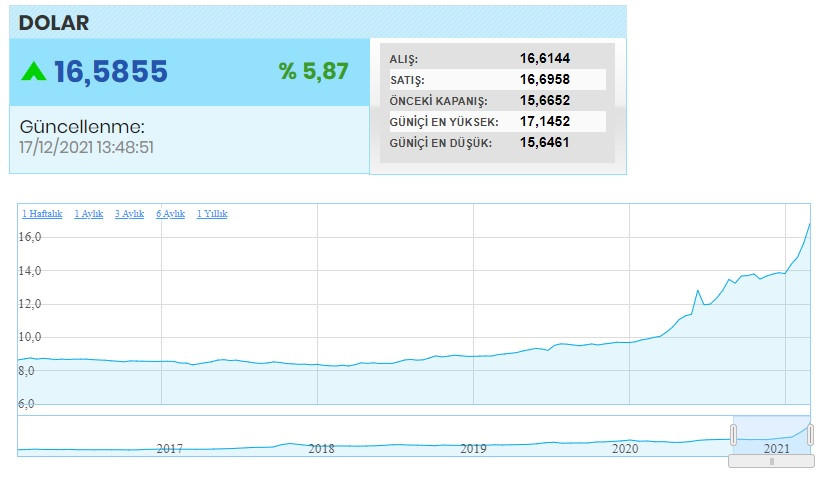Screen dimensions: 827x480
Task: Grab the left range selector handle
Action: pos(733,435)
